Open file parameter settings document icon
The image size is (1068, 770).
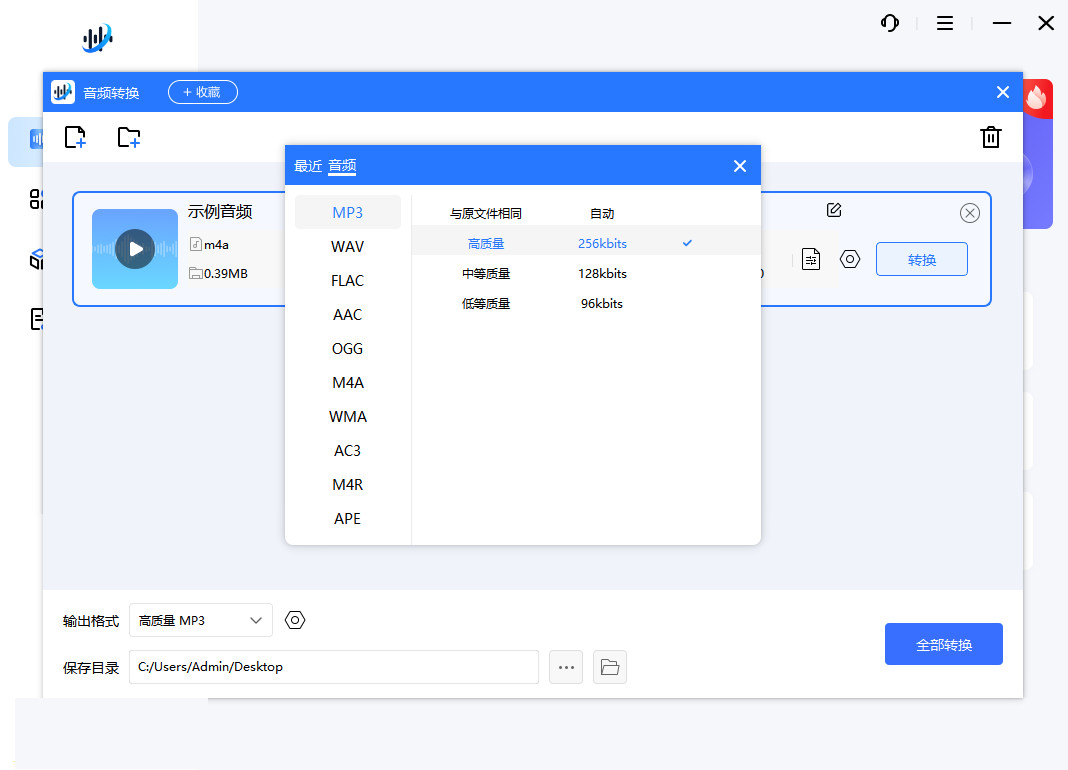click(x=810, y=258)
